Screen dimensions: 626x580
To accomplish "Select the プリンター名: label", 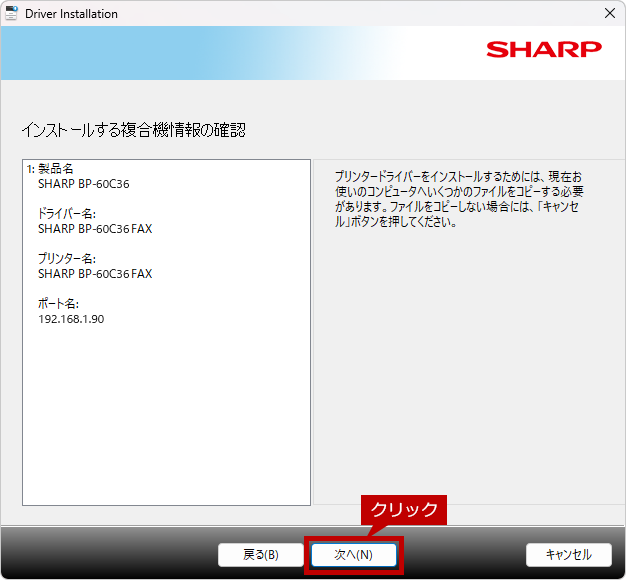I will (67, 259).
